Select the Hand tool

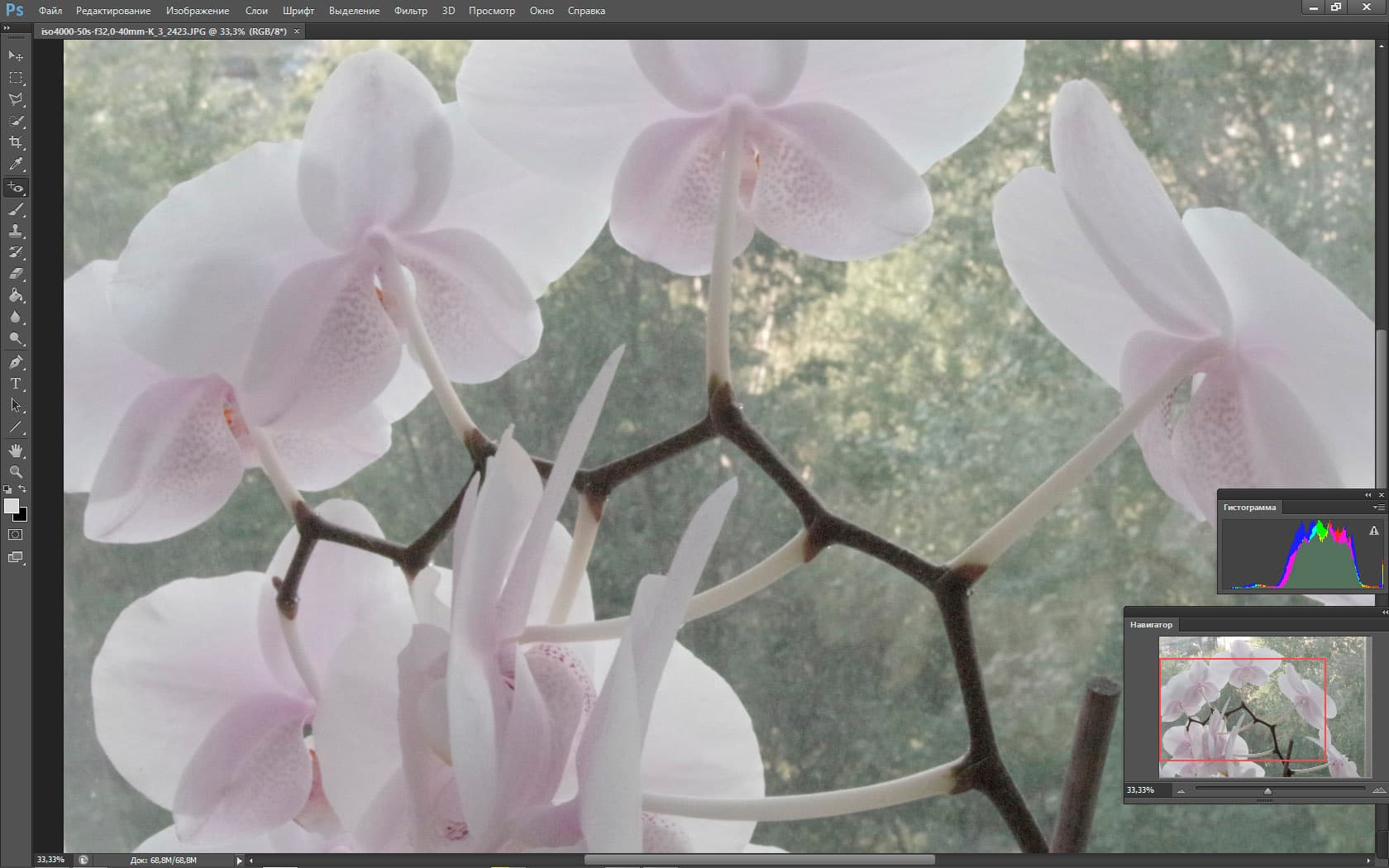point(16,451)
